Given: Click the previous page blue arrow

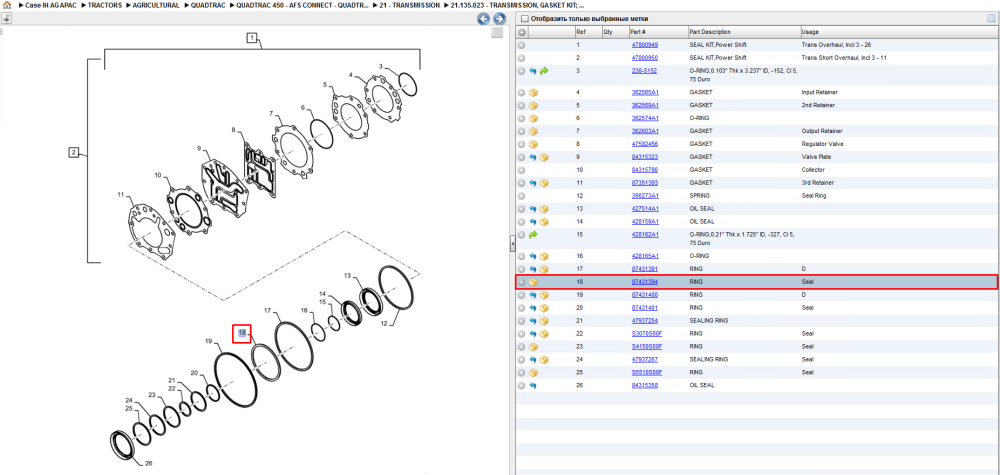Looking at the screenshot, I should pos(483,18).
